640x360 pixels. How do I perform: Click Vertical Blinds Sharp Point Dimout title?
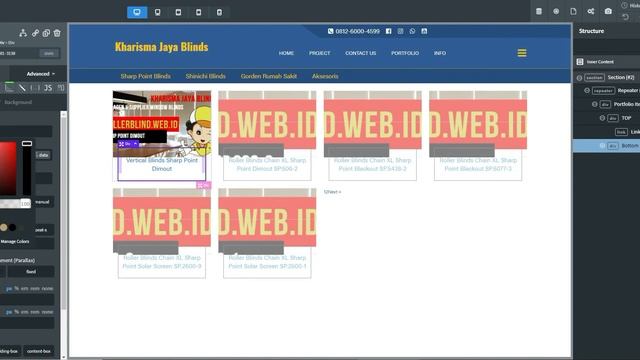[162, 164]
